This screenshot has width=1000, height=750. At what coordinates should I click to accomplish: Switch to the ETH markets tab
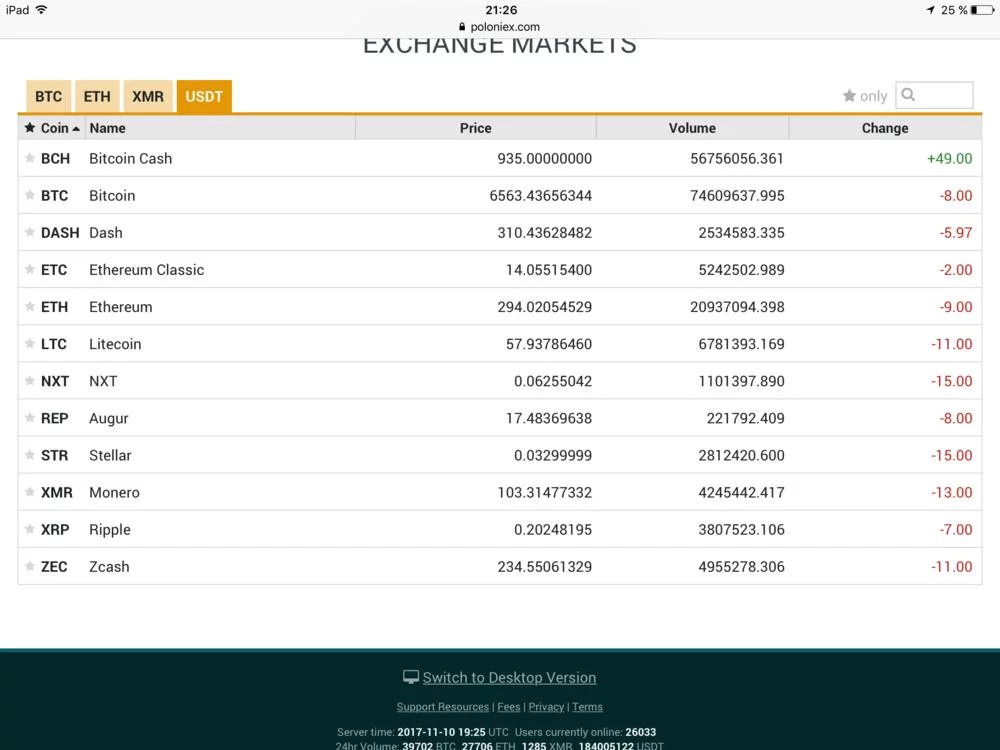point(97,96)
